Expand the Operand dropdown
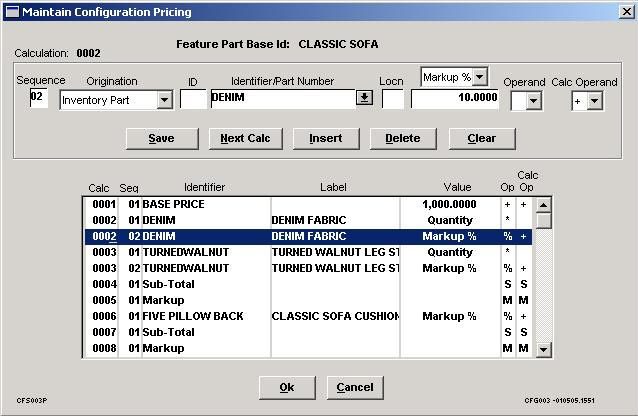638x416 pixels. pos(533,101)
